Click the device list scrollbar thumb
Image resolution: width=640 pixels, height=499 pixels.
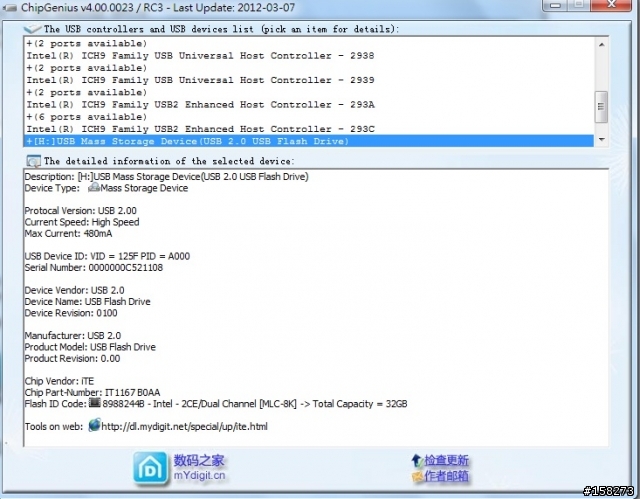tap(601, 106)
